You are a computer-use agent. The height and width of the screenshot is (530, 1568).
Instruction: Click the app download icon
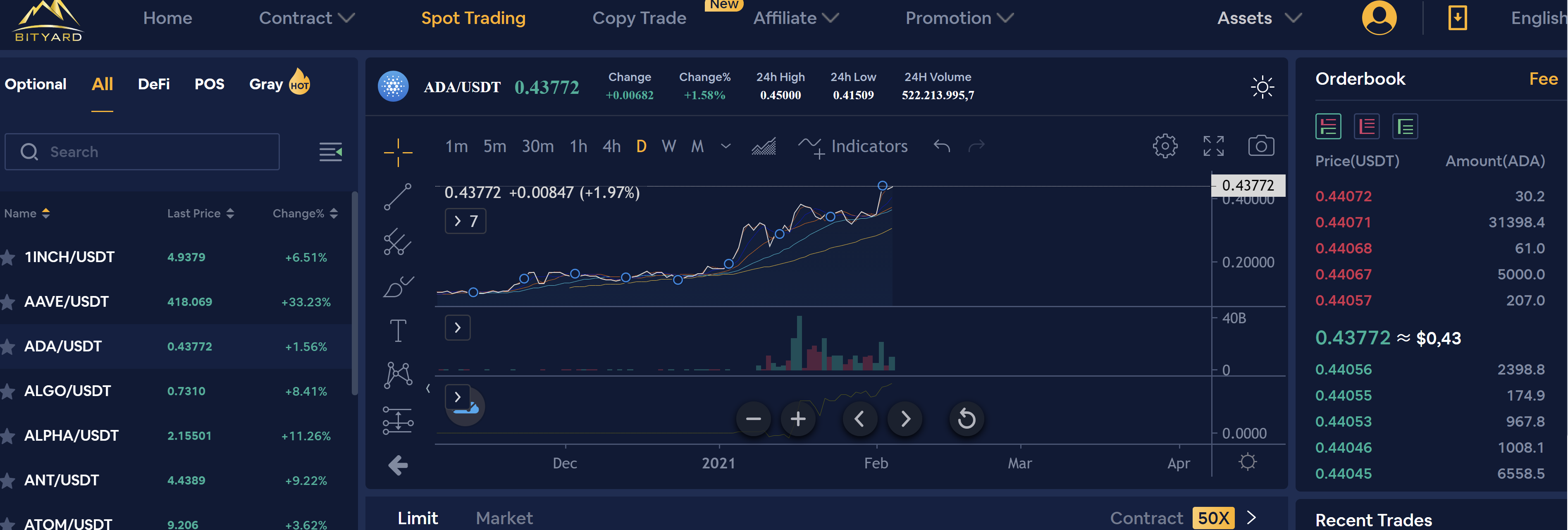click(x=1457, y=18)
